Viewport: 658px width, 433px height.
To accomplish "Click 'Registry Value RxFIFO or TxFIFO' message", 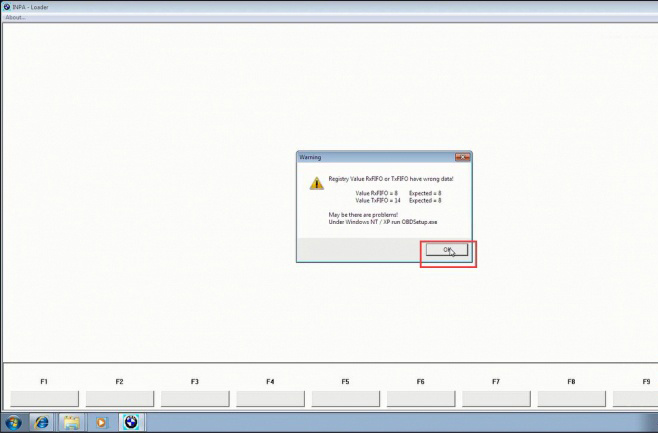I will pyautogui.click(x=391, y=179).
